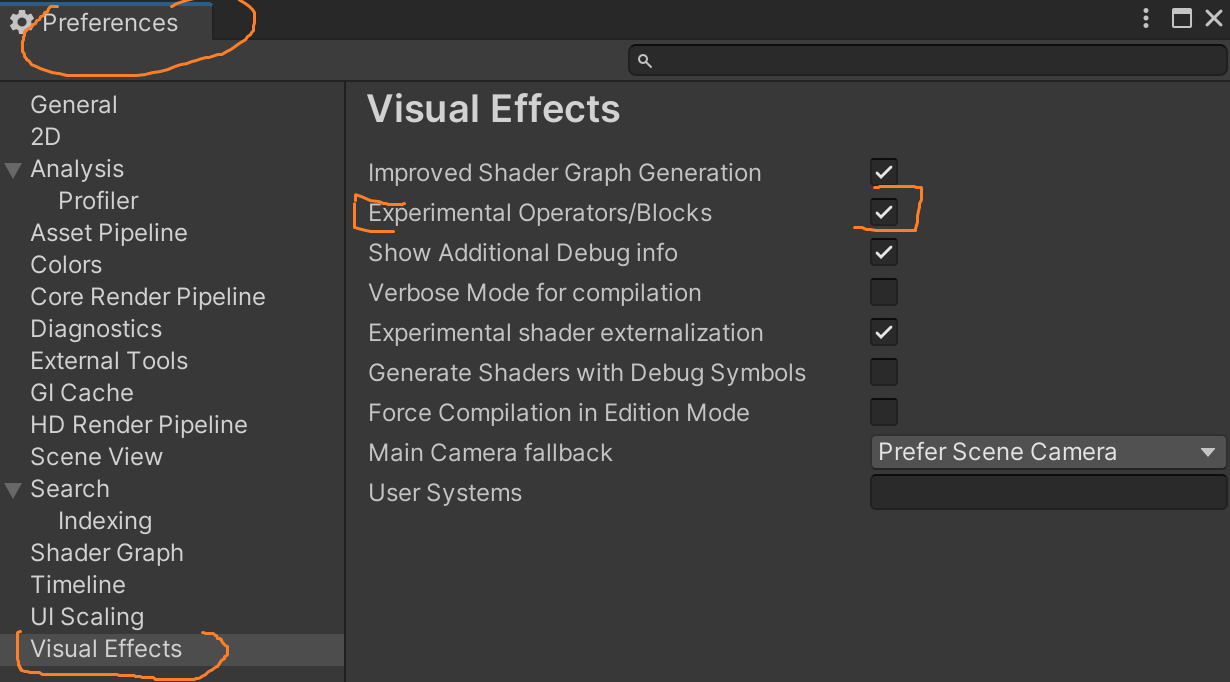Check Force Compilation in Edition Mode

tap(883, 412)
